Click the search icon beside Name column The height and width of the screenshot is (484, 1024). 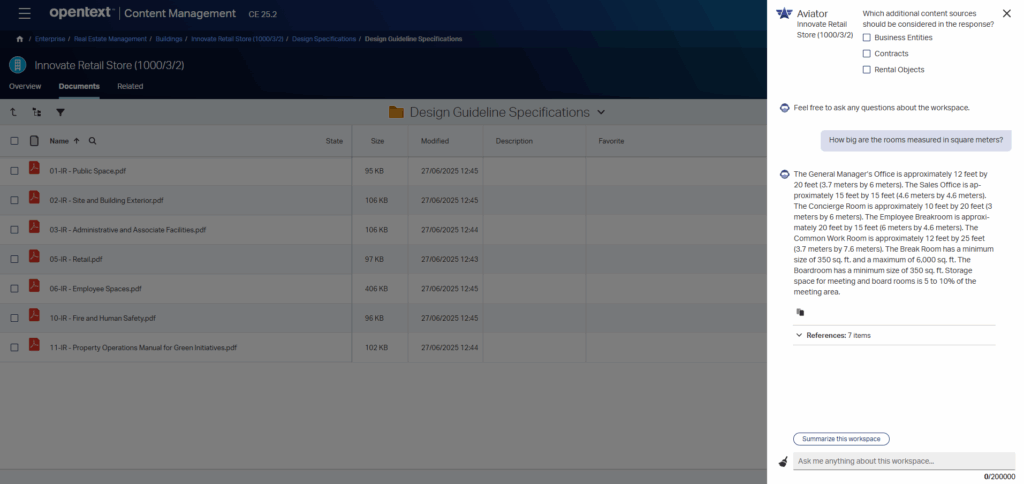(x=93, y=141)
